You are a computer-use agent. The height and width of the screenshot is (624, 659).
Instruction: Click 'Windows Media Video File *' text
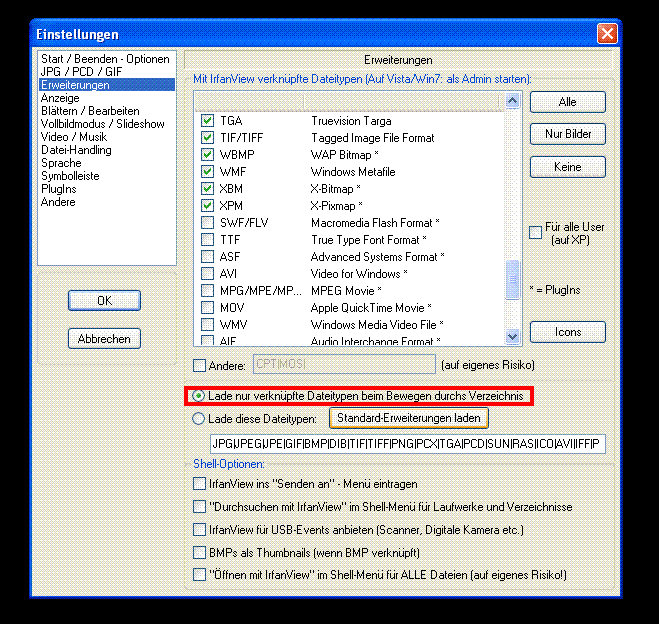point(377,325)
